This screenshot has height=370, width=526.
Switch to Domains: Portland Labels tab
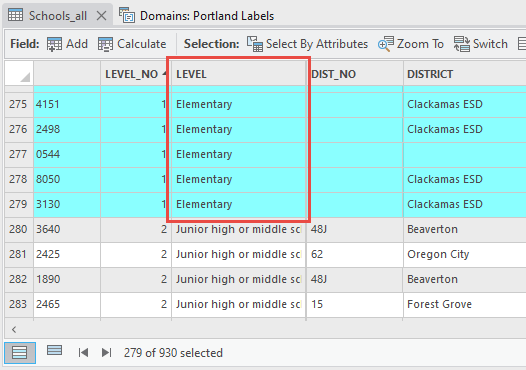(197, 16)
